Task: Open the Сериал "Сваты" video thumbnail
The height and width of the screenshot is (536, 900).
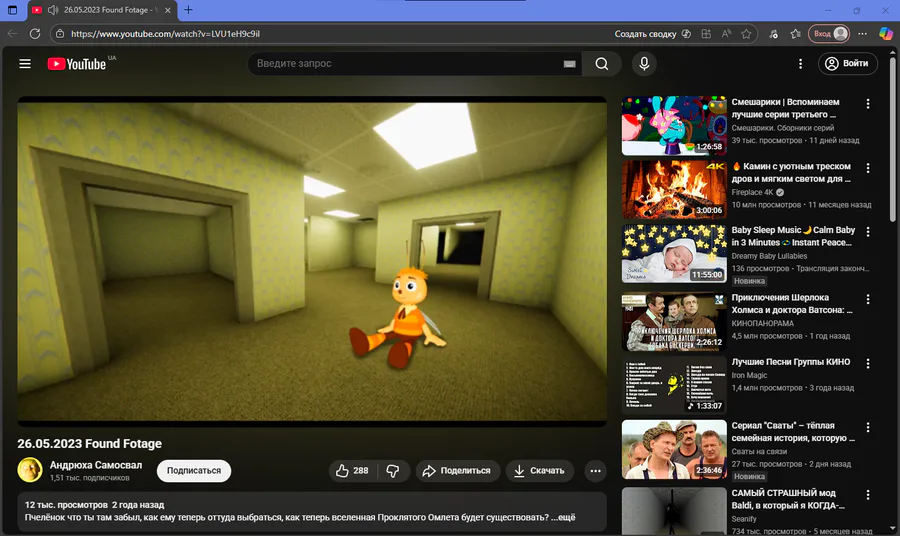Action: pos(674,449)
